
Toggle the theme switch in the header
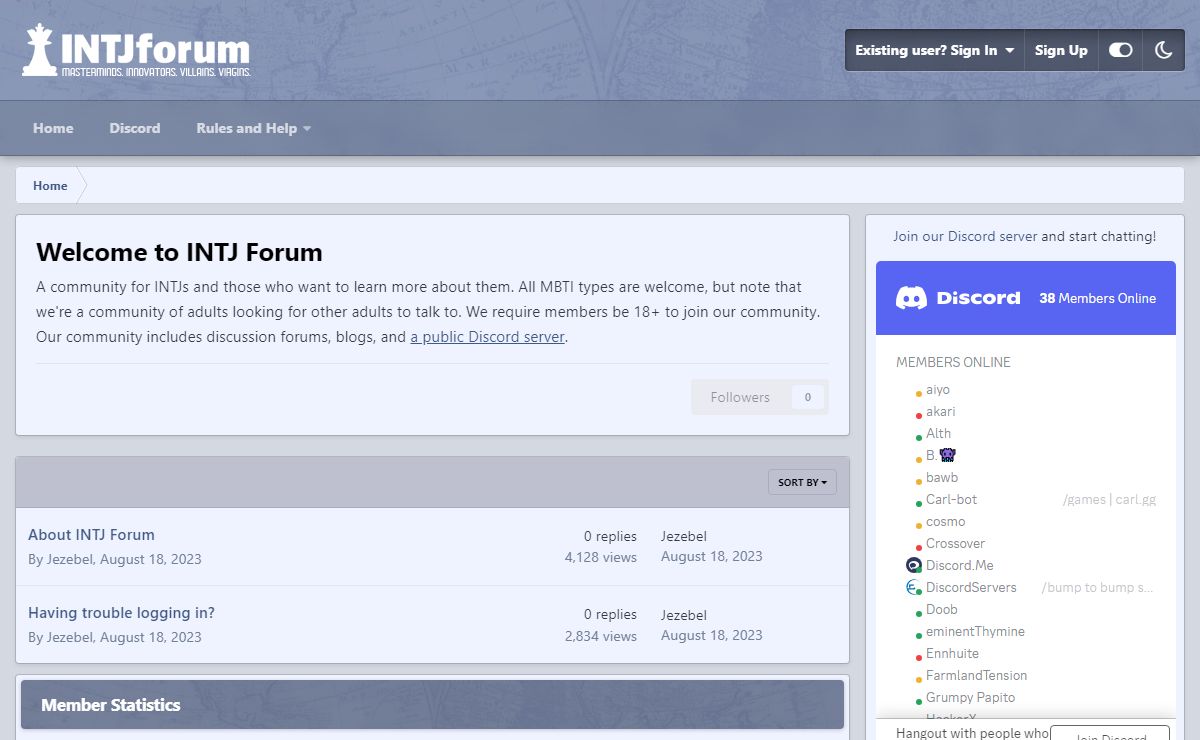point(1120,50)
